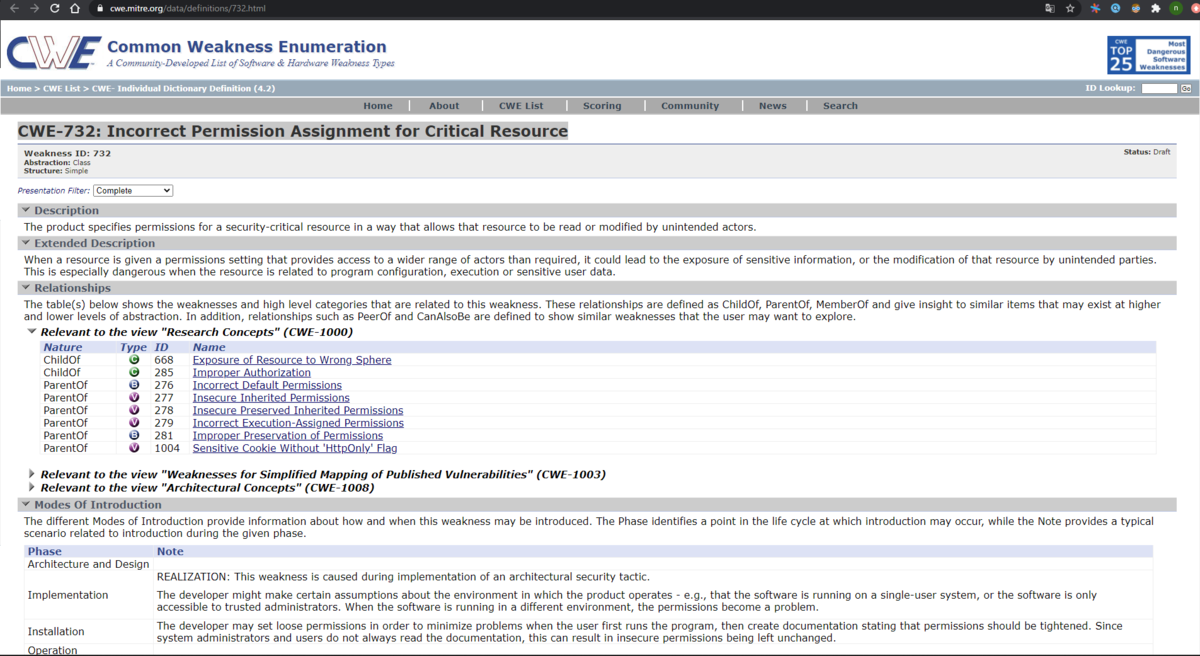Click the variant icon for ID 279
This screenshot has height=656, width=1200.
click(x=134, y=423)
